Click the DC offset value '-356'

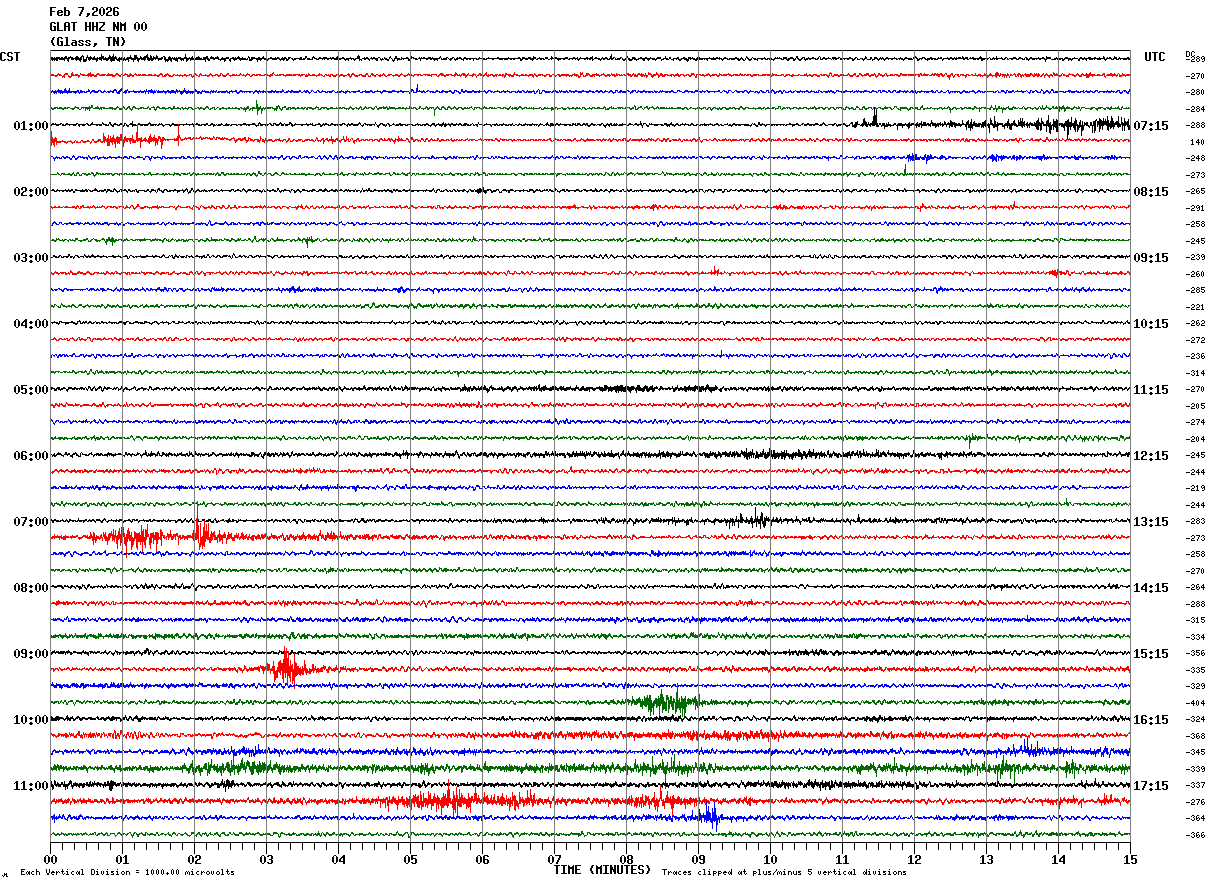pos(1196,653)
